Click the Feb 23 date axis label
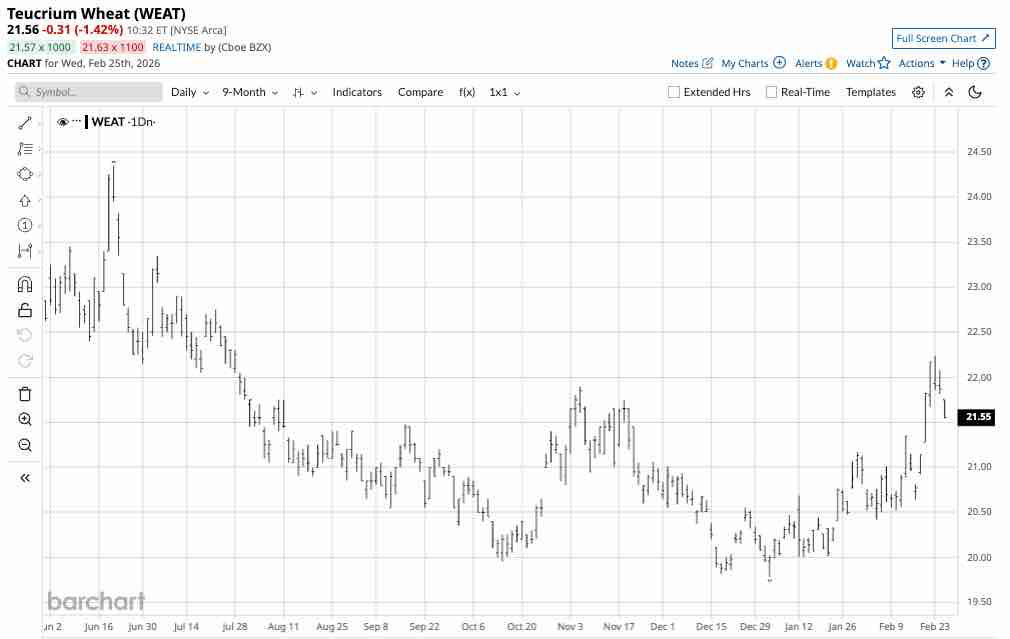 [x=935, y=626]
